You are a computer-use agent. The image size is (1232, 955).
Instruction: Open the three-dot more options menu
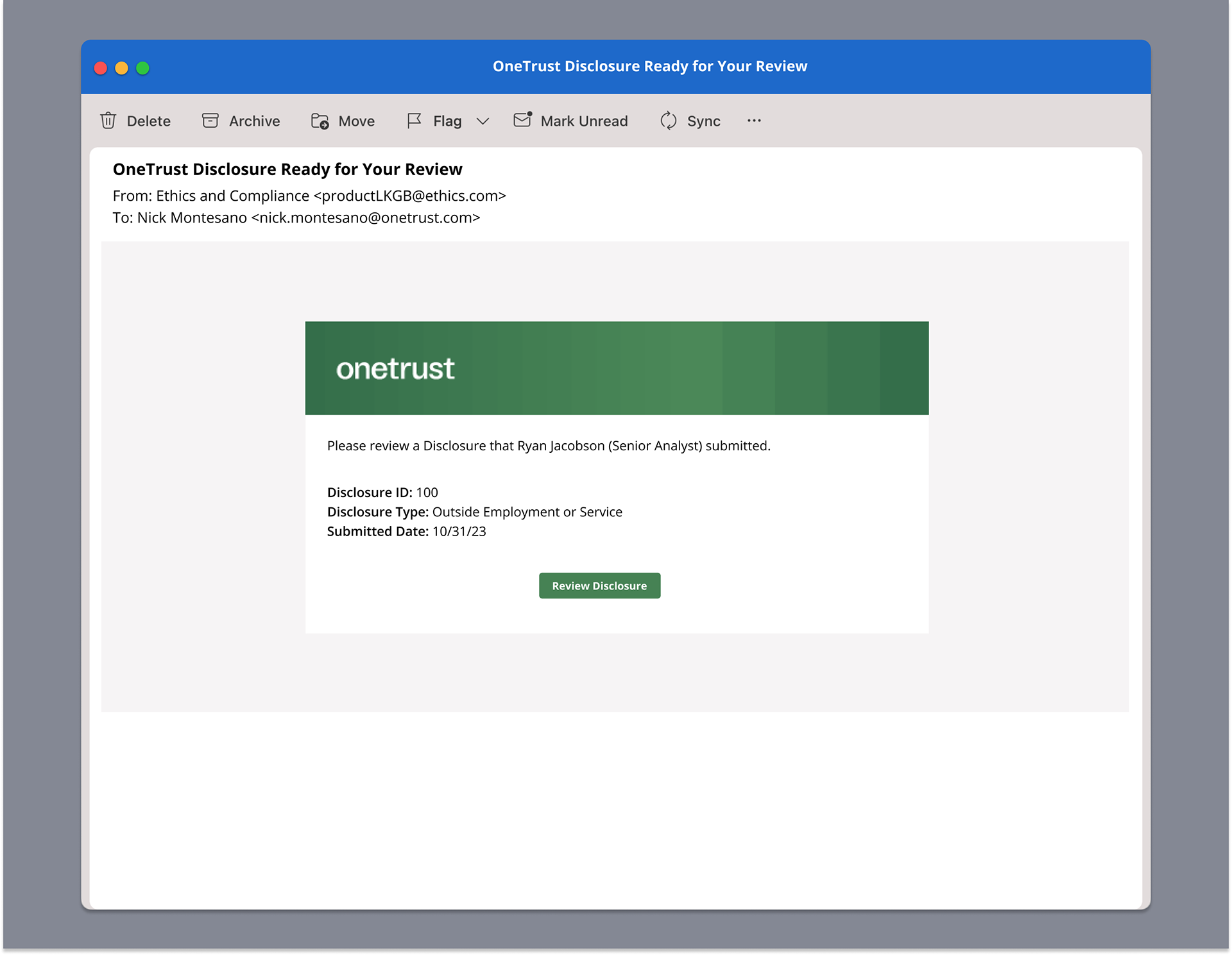click(754, 121)
